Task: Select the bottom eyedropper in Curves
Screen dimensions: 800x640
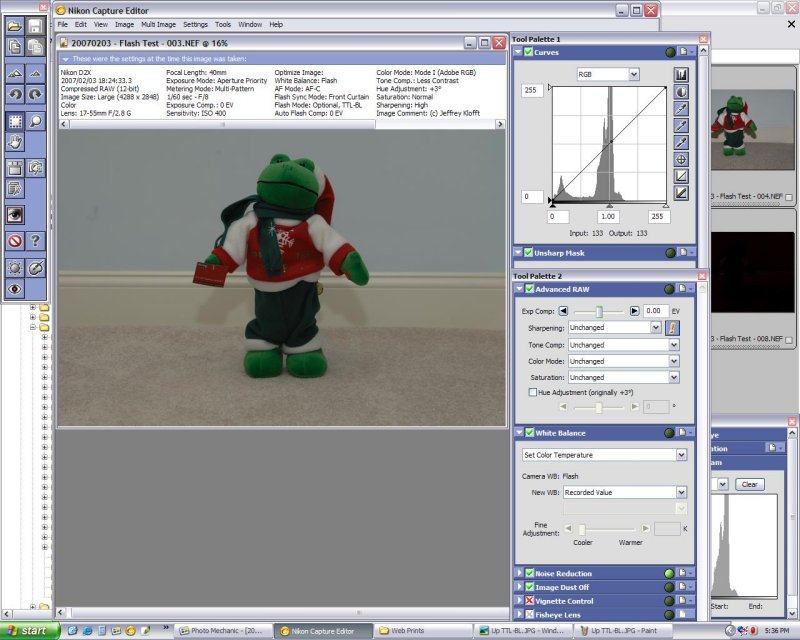Action: 681,142
